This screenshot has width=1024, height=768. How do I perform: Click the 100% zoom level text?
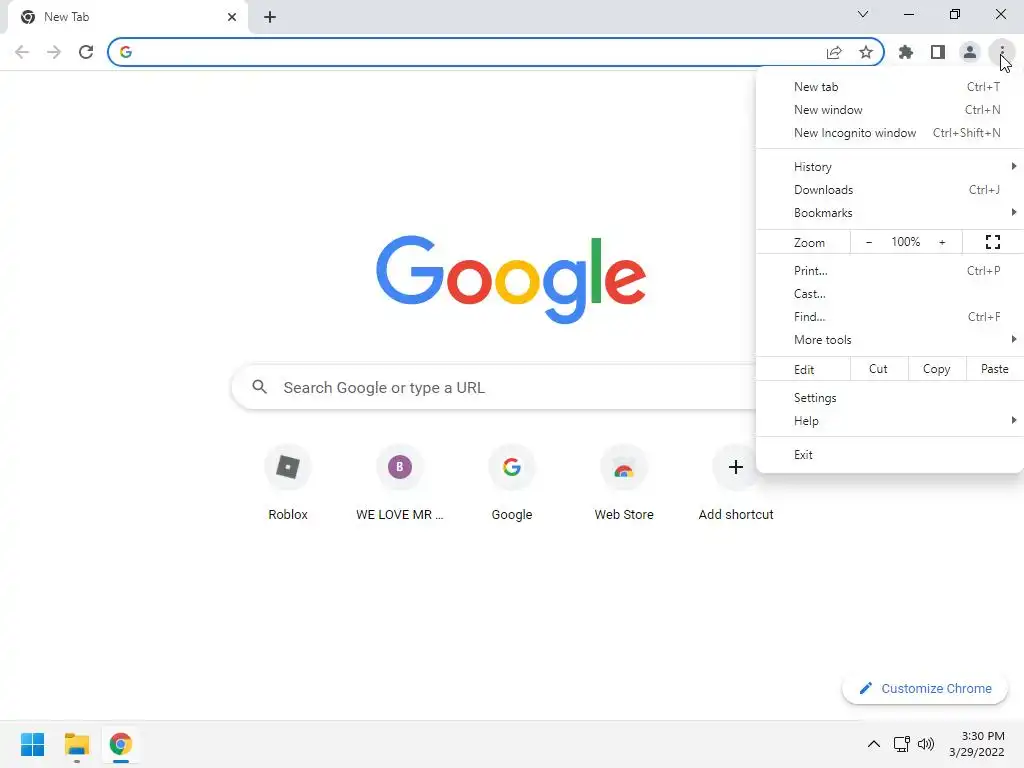(905, 242)
